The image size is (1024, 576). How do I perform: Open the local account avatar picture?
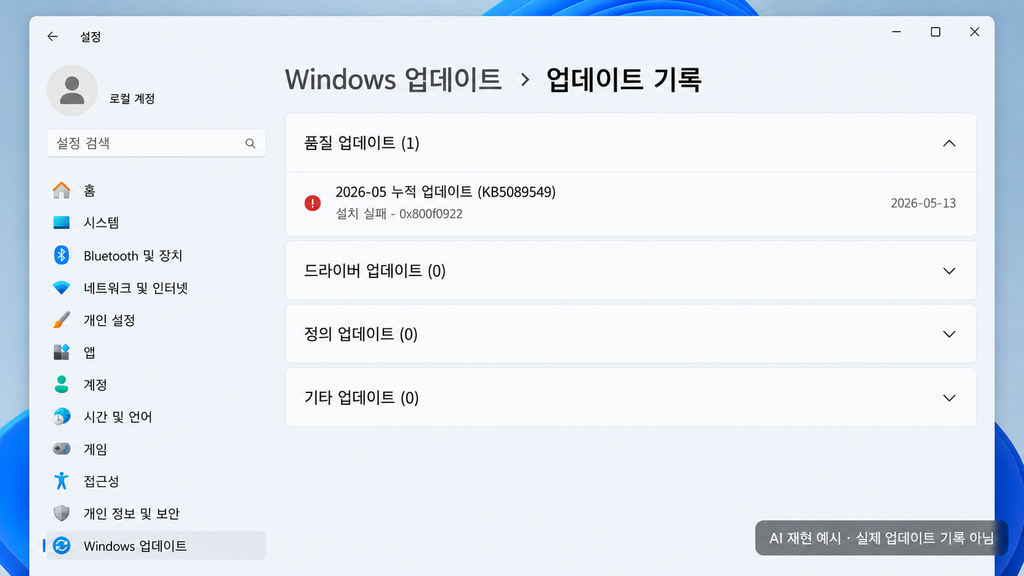point(72,90)
